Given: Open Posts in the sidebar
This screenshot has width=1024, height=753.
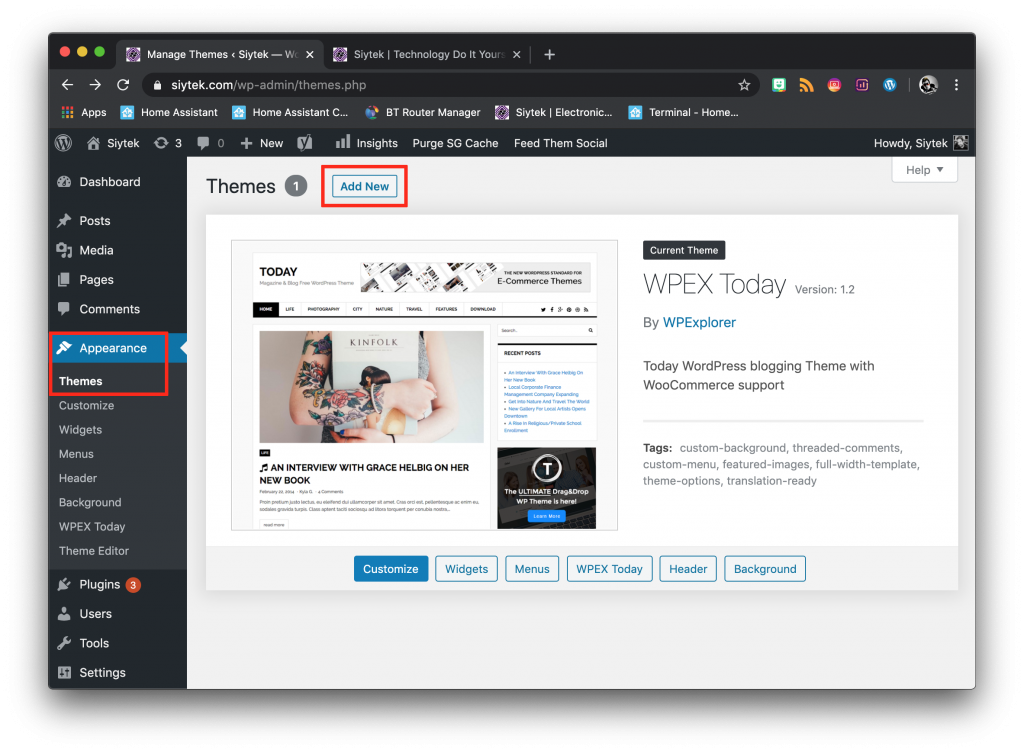Looking at the screenshot, I should [95, 221].
